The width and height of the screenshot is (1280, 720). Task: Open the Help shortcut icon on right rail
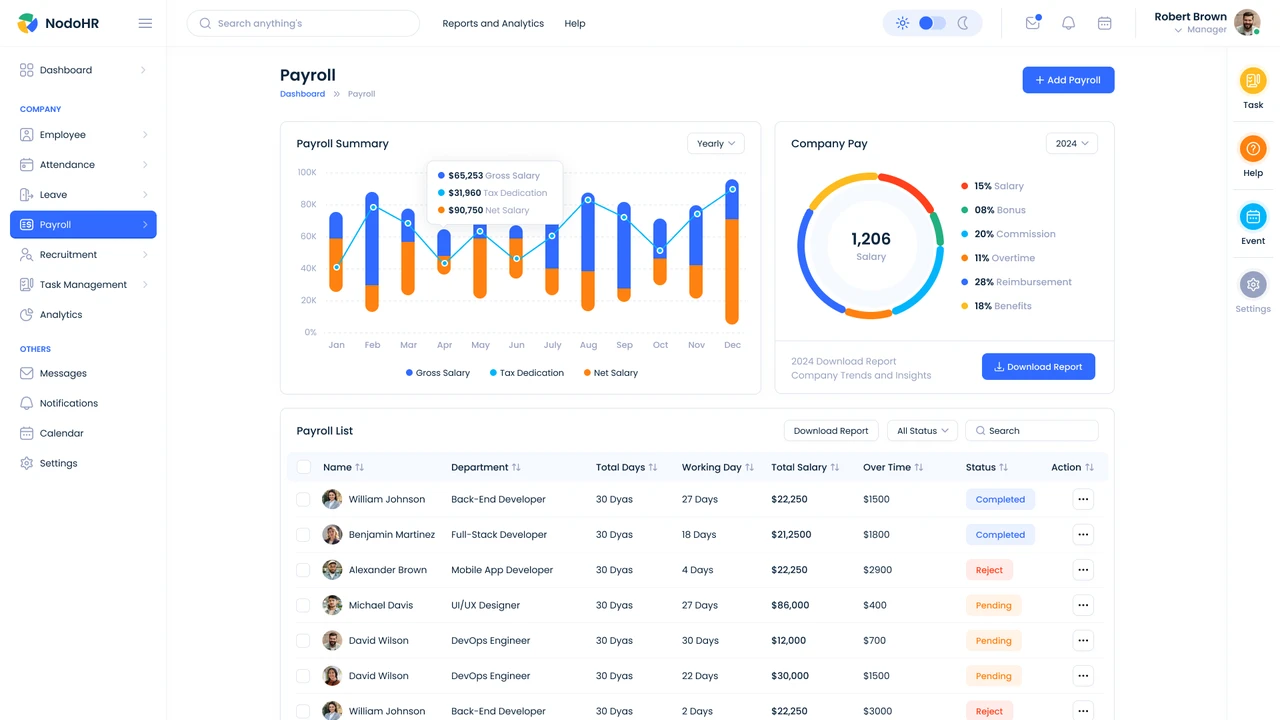(1253, 148)
